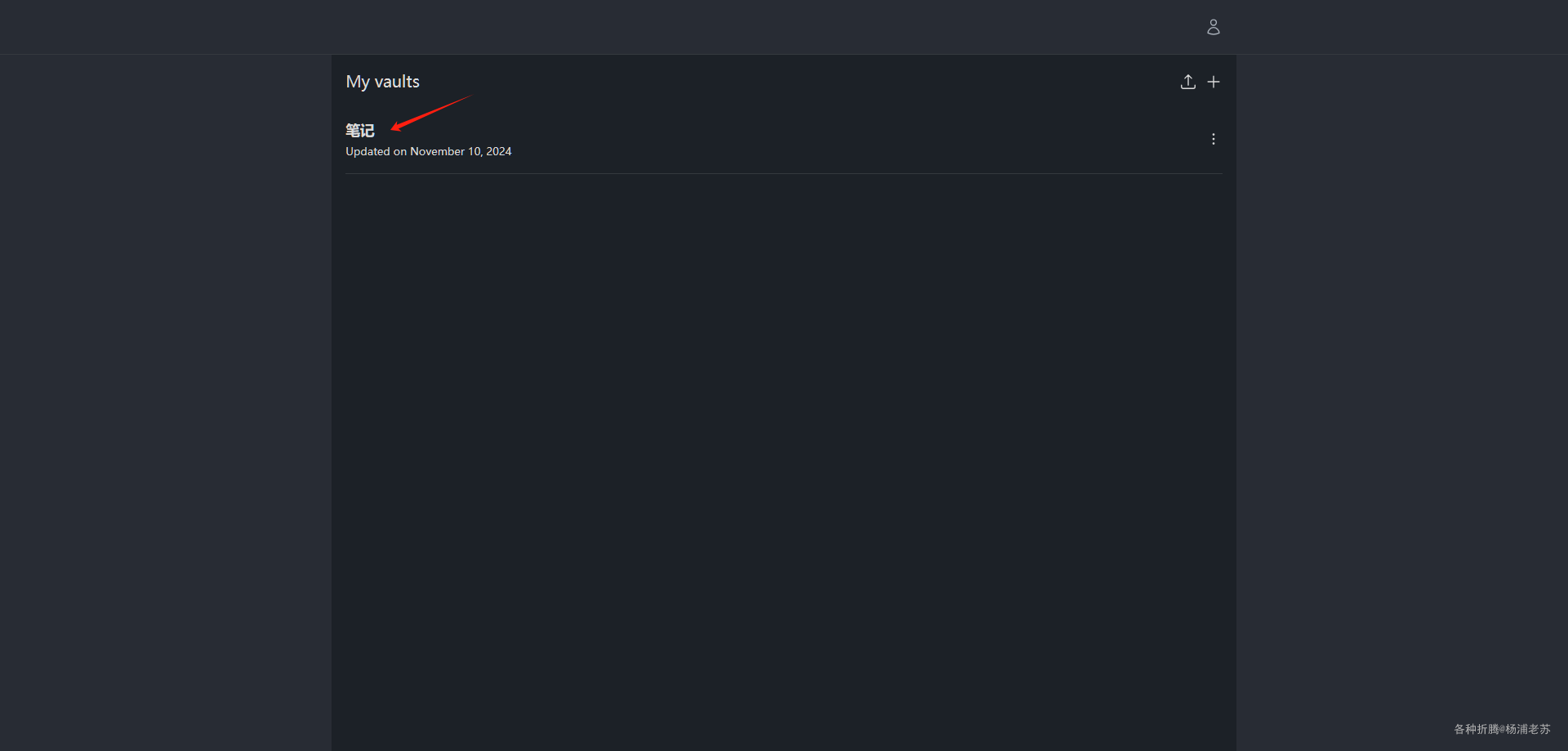This screenshot has width=1568, height=751.
Task: Open the user account profile icon
Action: point(1213,27)
